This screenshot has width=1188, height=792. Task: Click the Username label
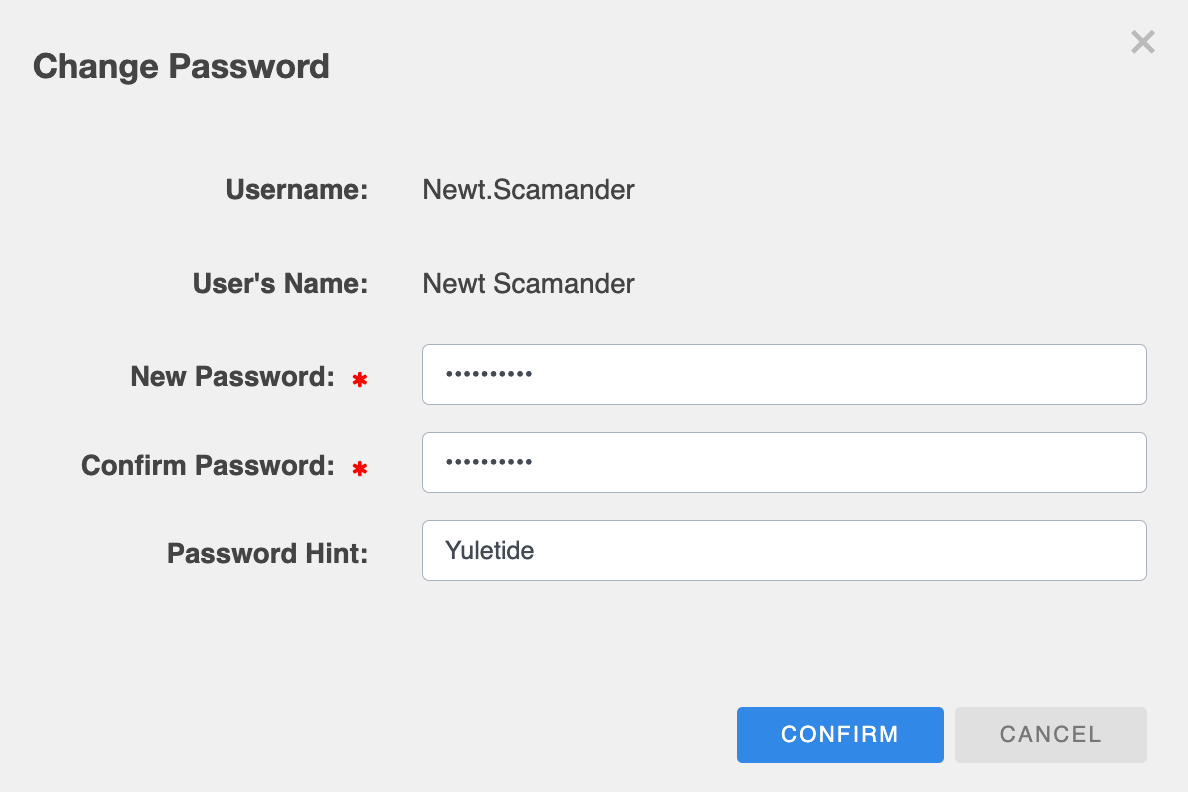point(297,190)
